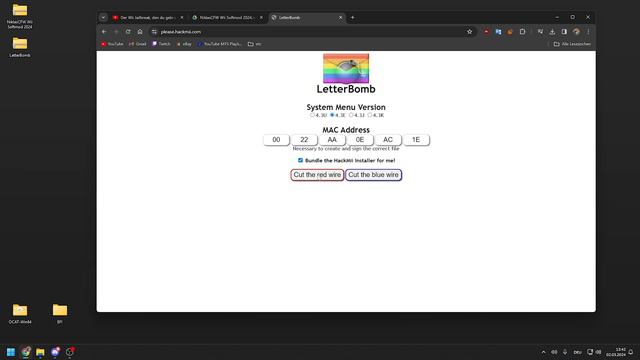Open the YouTube MP3 Playlist bookmark
Viewport: 640px width, 360px height.
click(x=220, y=44)
